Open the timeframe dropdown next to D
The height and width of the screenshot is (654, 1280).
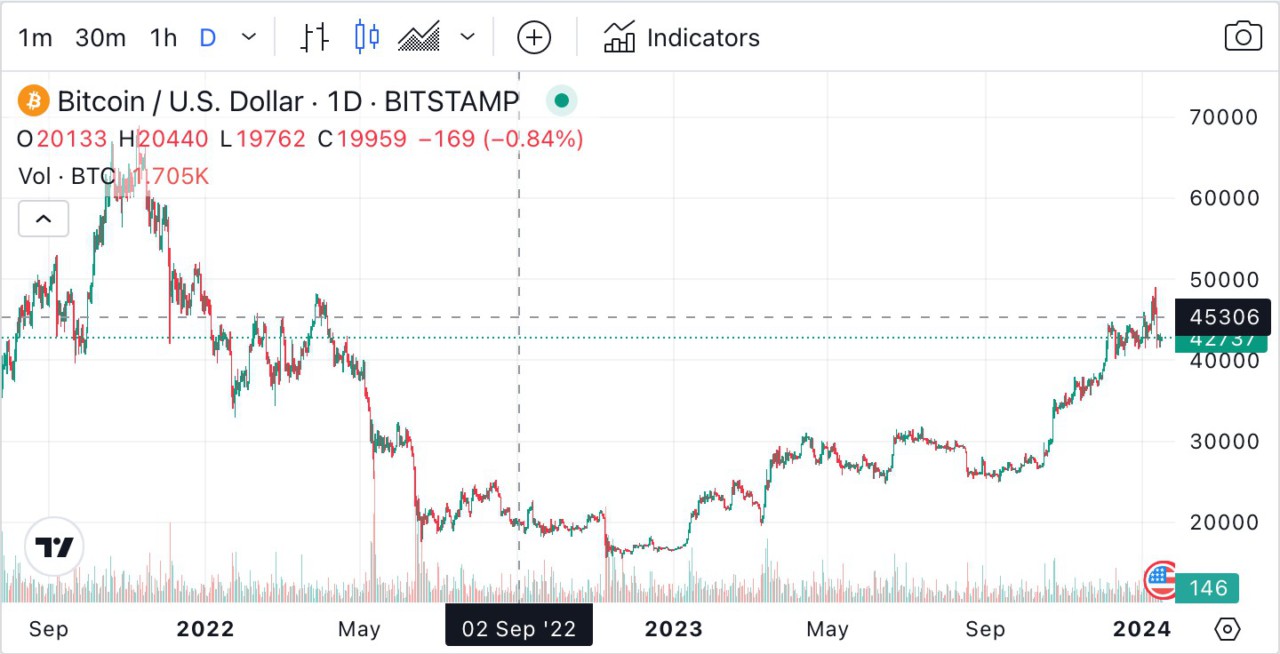pos(248,37)
